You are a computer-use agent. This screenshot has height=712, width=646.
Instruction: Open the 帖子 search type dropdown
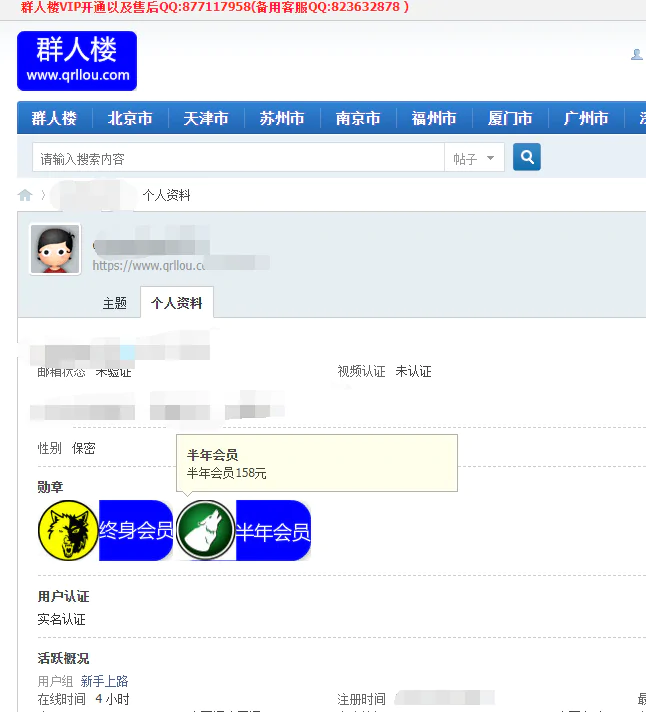tap(474, 158)
